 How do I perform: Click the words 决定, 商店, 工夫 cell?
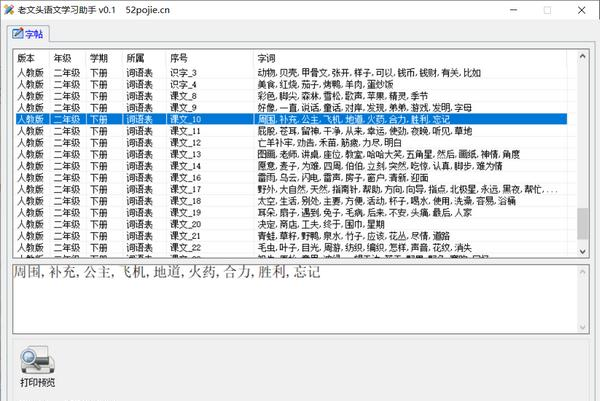[321, 224]
